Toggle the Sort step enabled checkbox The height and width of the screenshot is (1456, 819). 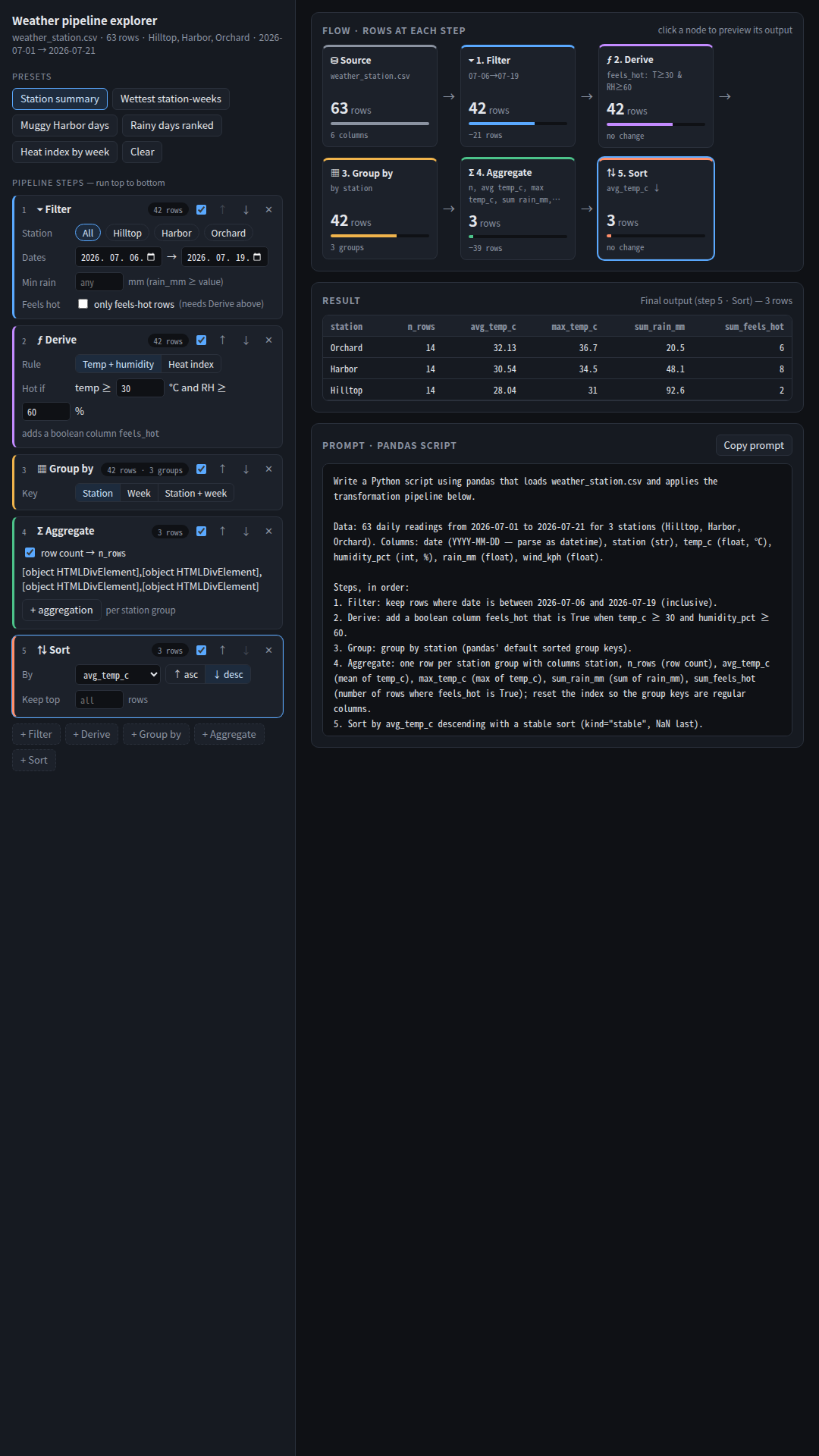tap(201, 651)
